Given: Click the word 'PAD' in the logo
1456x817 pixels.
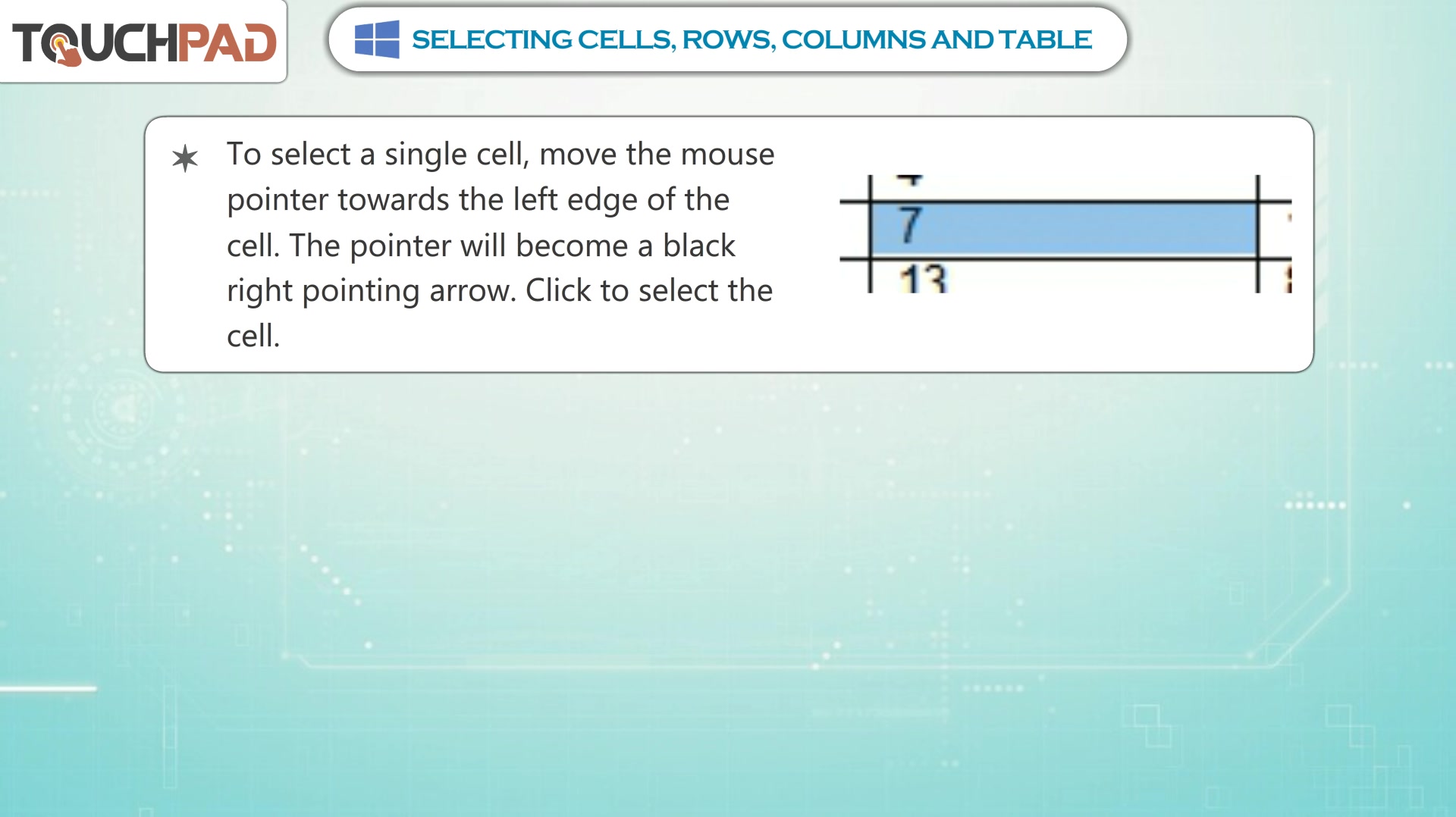Looking at the screenshot, I should (227, 42).
